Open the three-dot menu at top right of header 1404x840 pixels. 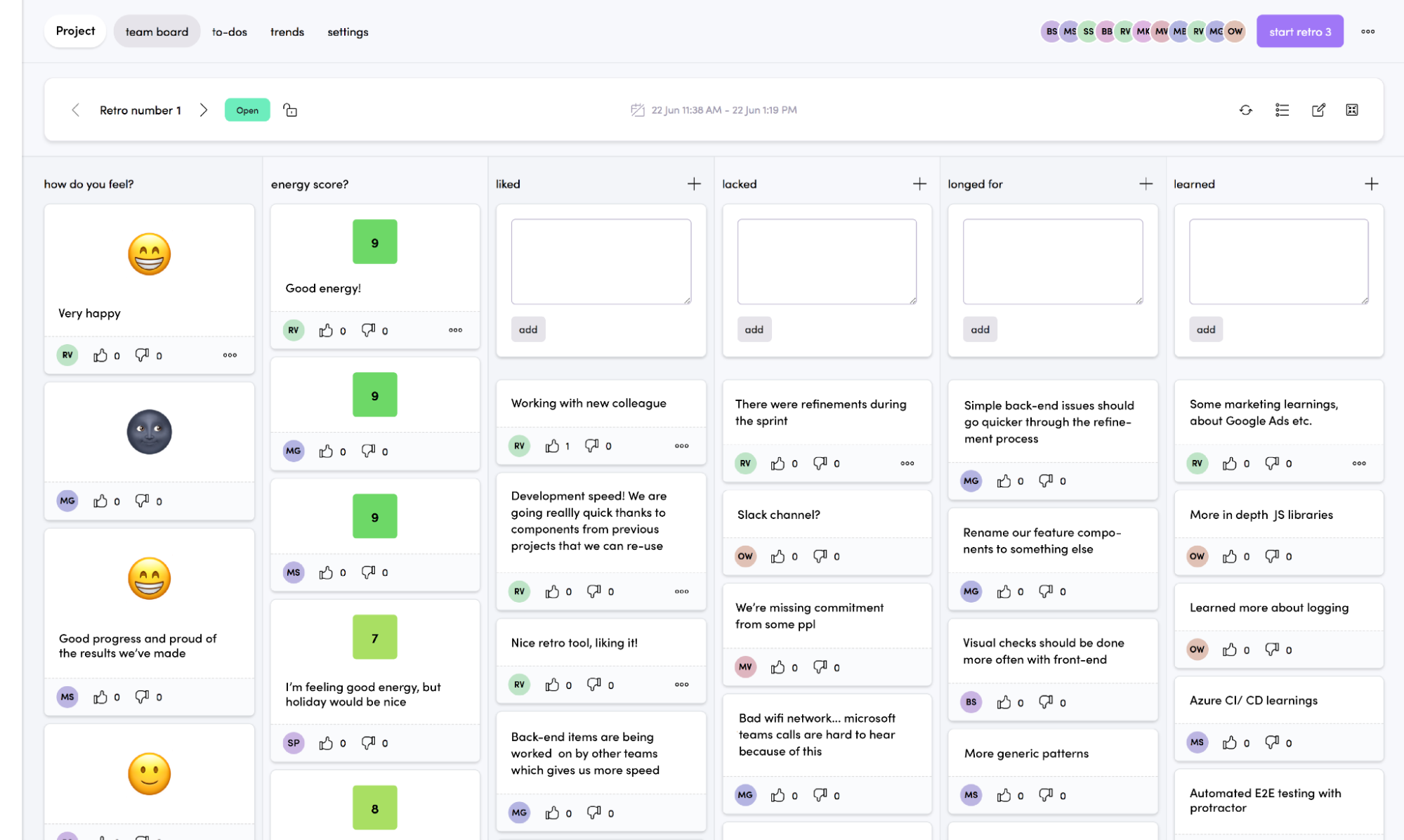[x=1368, y=31]
